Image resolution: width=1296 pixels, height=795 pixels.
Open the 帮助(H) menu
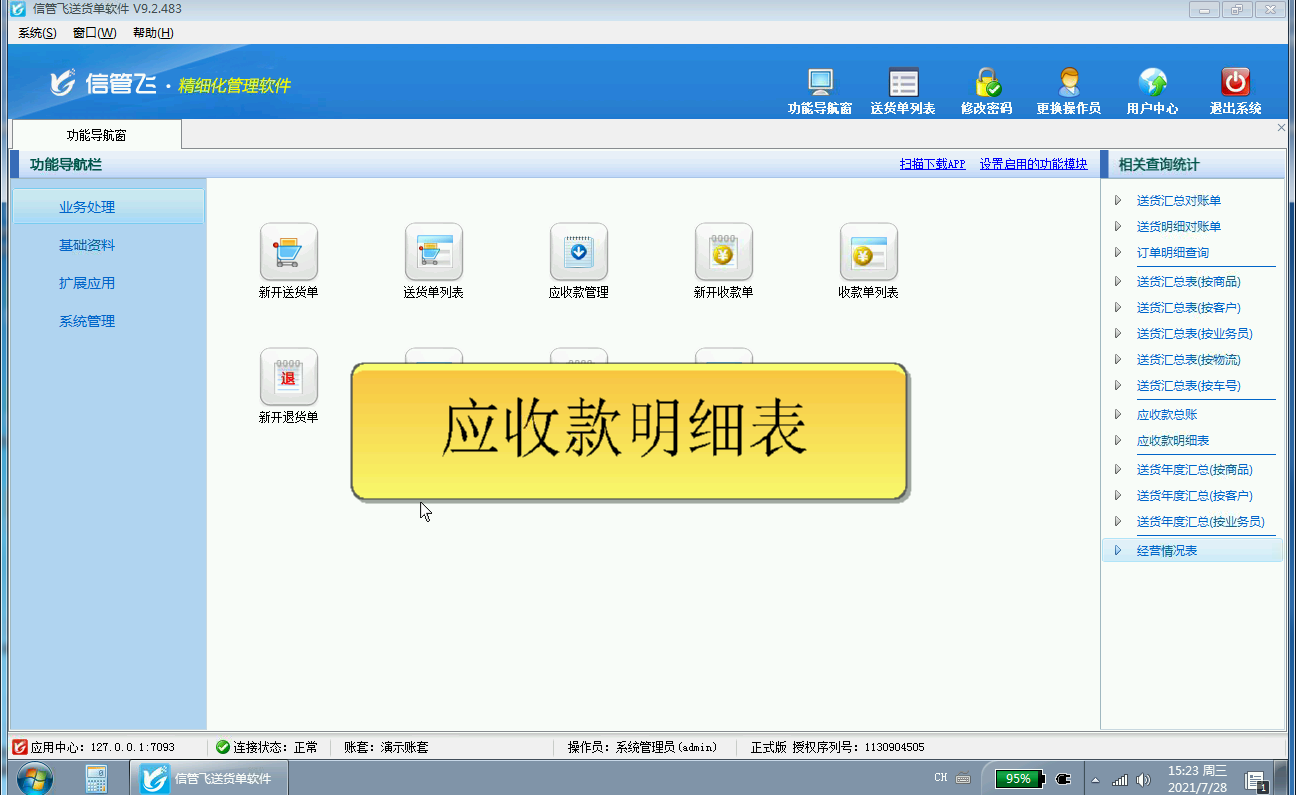pos(153,33)
